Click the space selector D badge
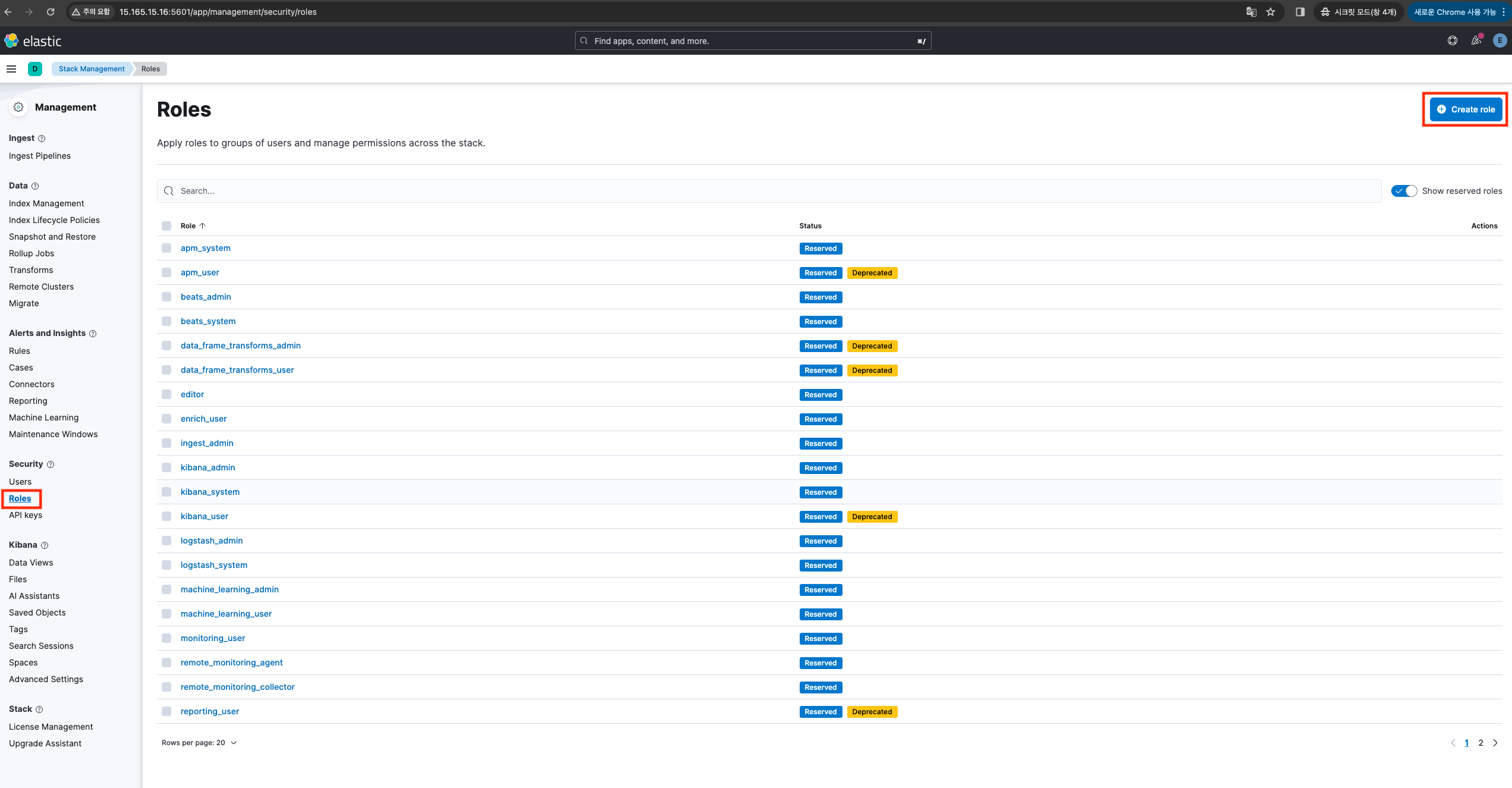The height and width of the screenshot is (788, 1512). pyautogui.click(x=35, y=69)
